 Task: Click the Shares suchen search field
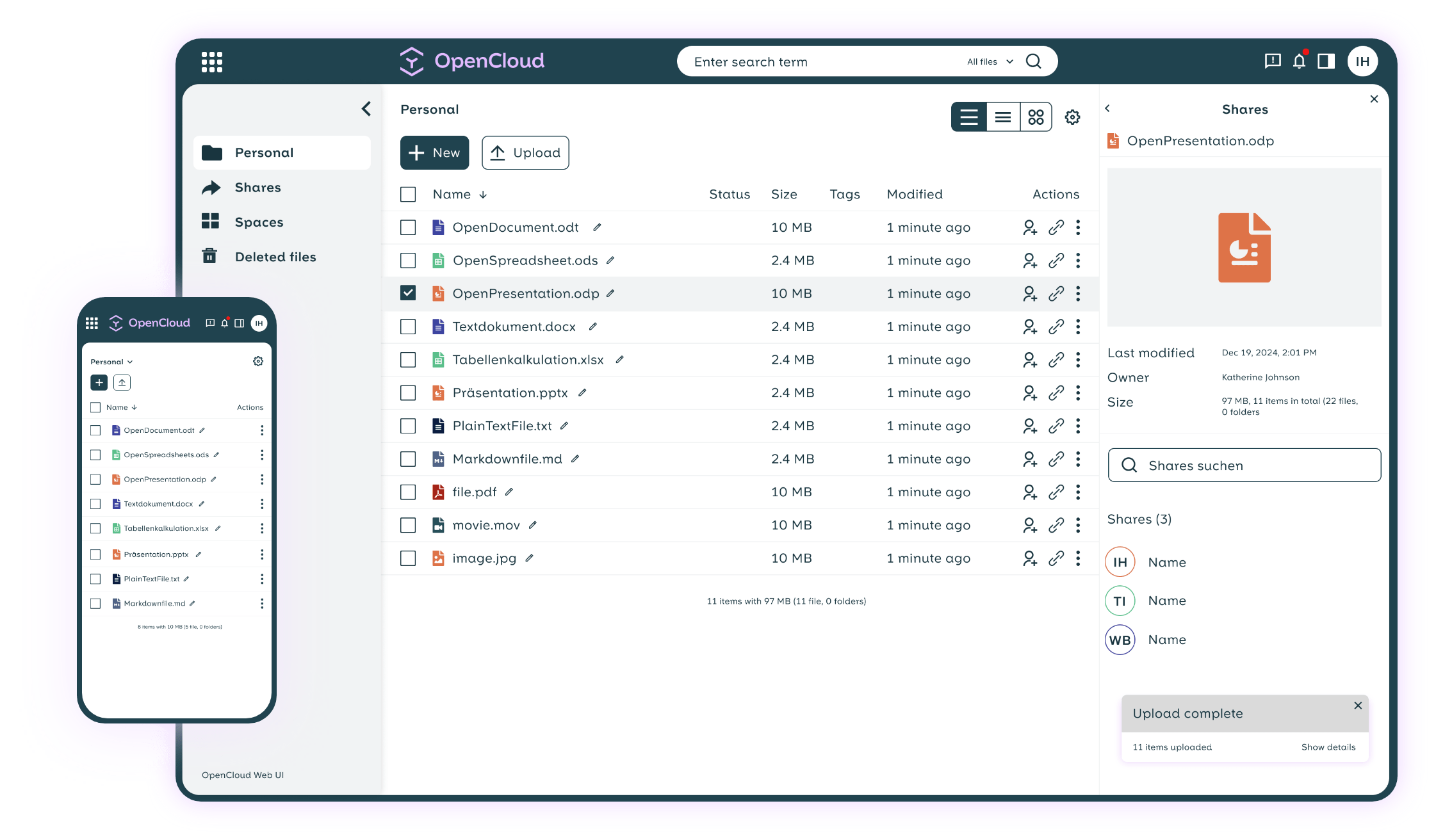pyautogui.click(x=1244, y=465)
